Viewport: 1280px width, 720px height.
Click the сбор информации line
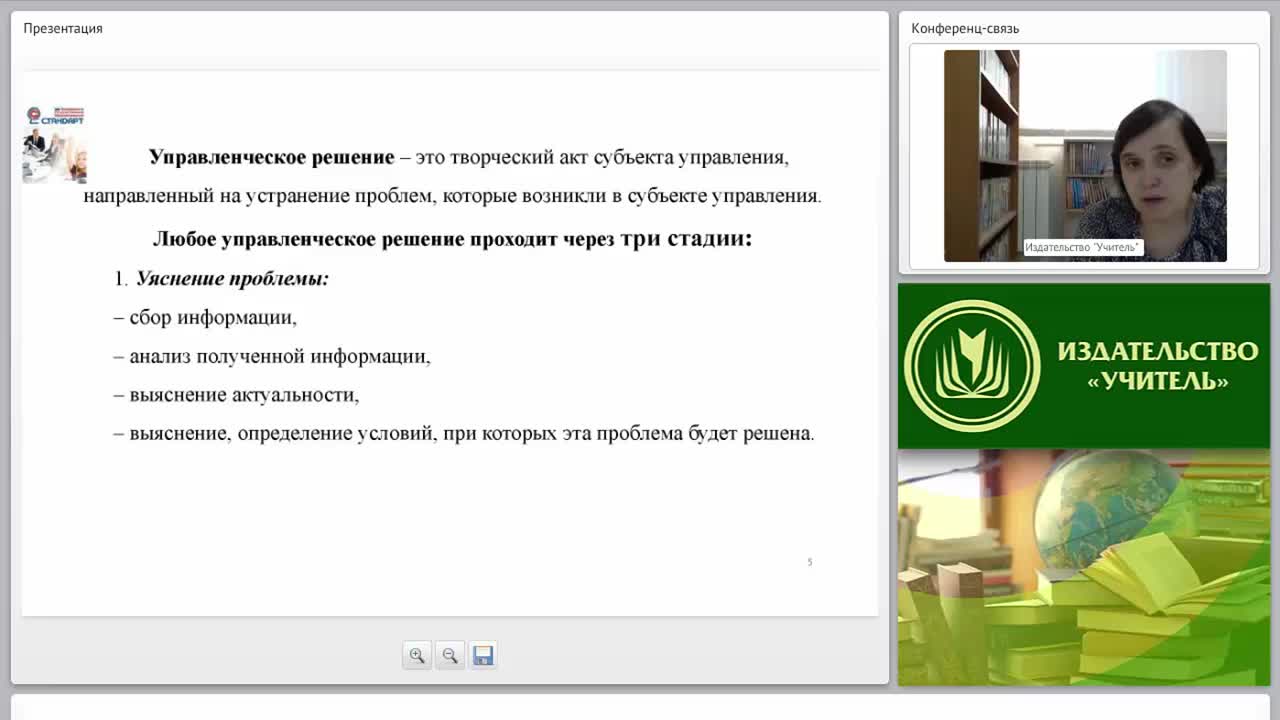205,317
